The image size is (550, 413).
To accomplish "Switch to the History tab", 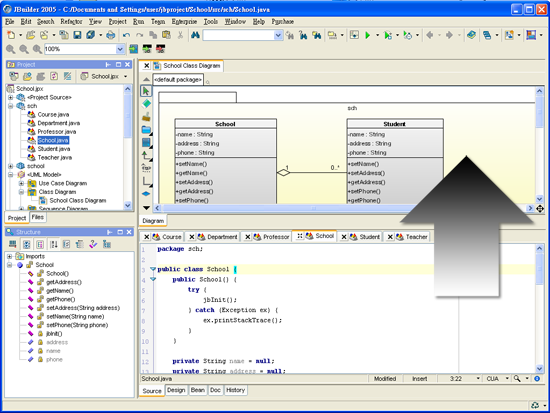I will [x=235, y=390].
